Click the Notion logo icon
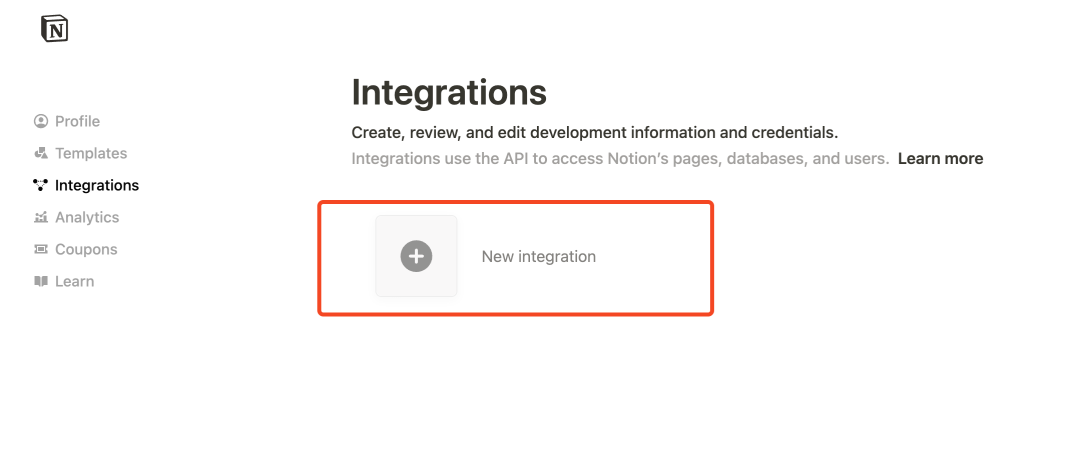The width and height of the screenshot is (1080, 457). coord(54,28)
